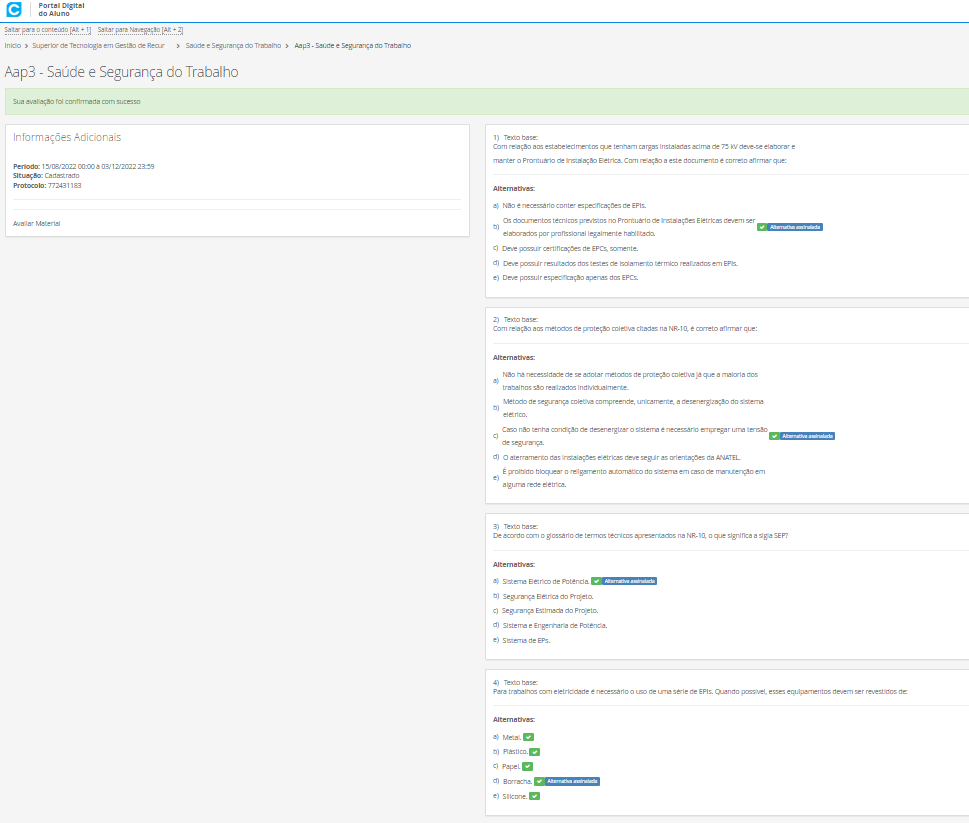Click Aap3 - Saúde e Segurança breadcrumb item

click(x=352, y=46)
